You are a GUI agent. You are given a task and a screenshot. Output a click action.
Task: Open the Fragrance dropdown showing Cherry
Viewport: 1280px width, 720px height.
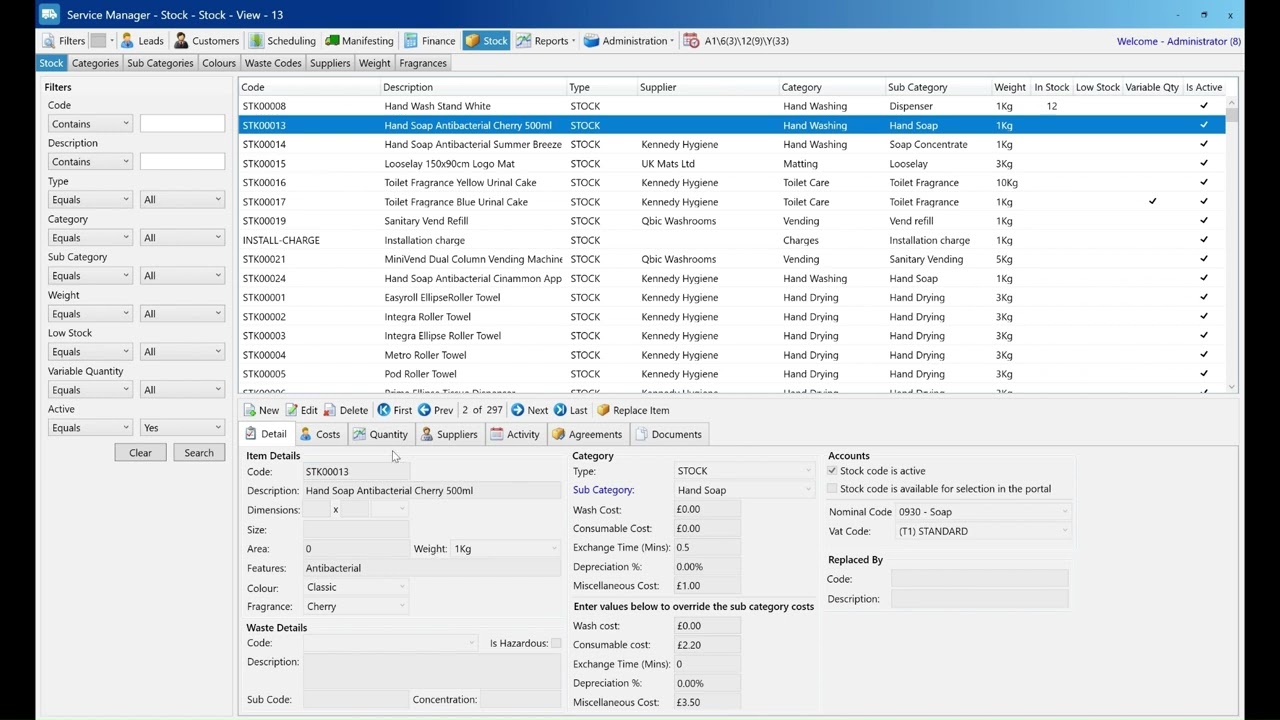click(355, 606)
